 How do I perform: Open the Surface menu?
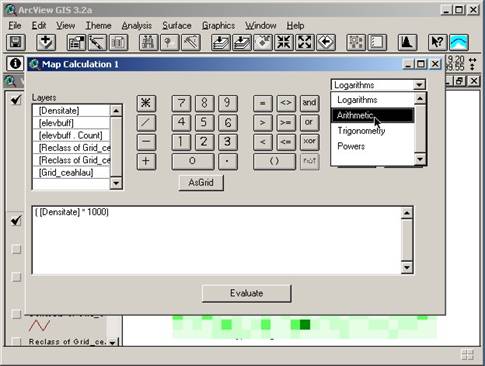coord(177,26)
